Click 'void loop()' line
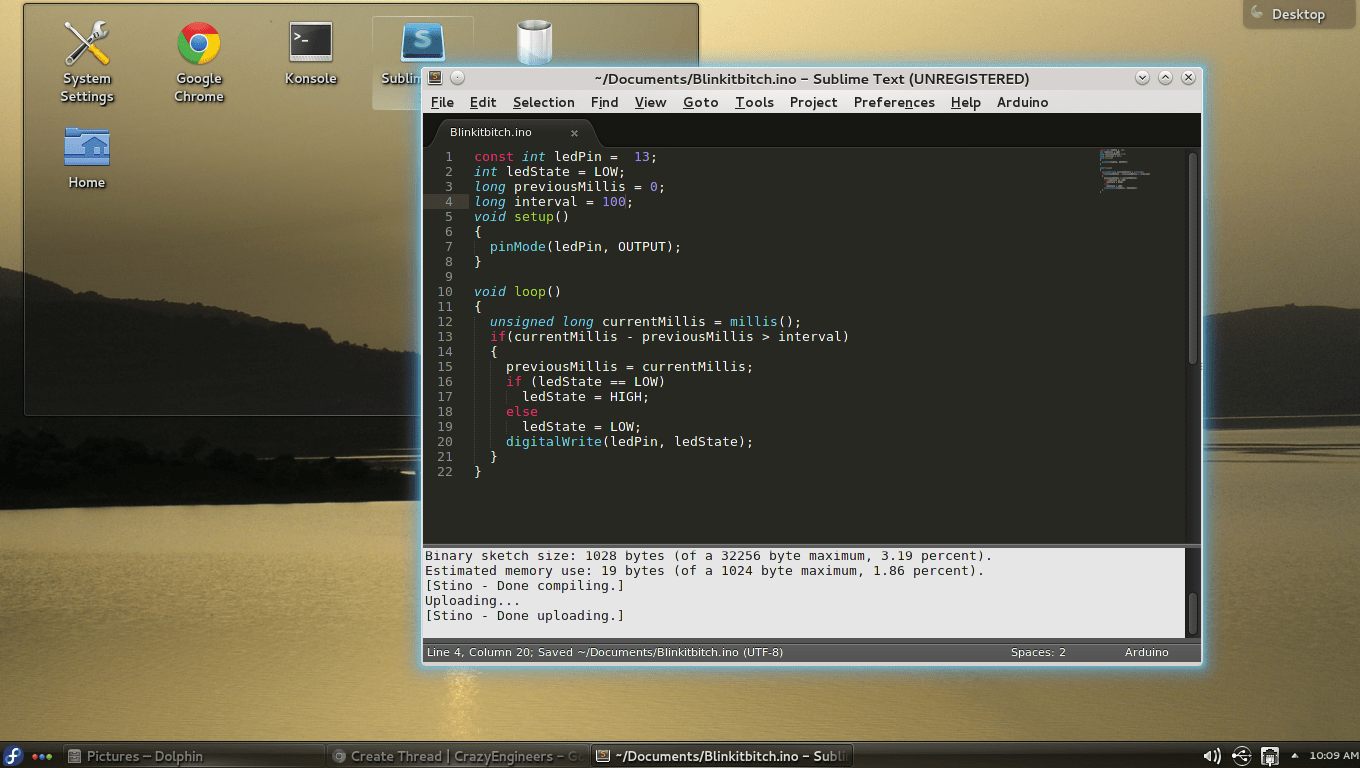 coord(517,291)
